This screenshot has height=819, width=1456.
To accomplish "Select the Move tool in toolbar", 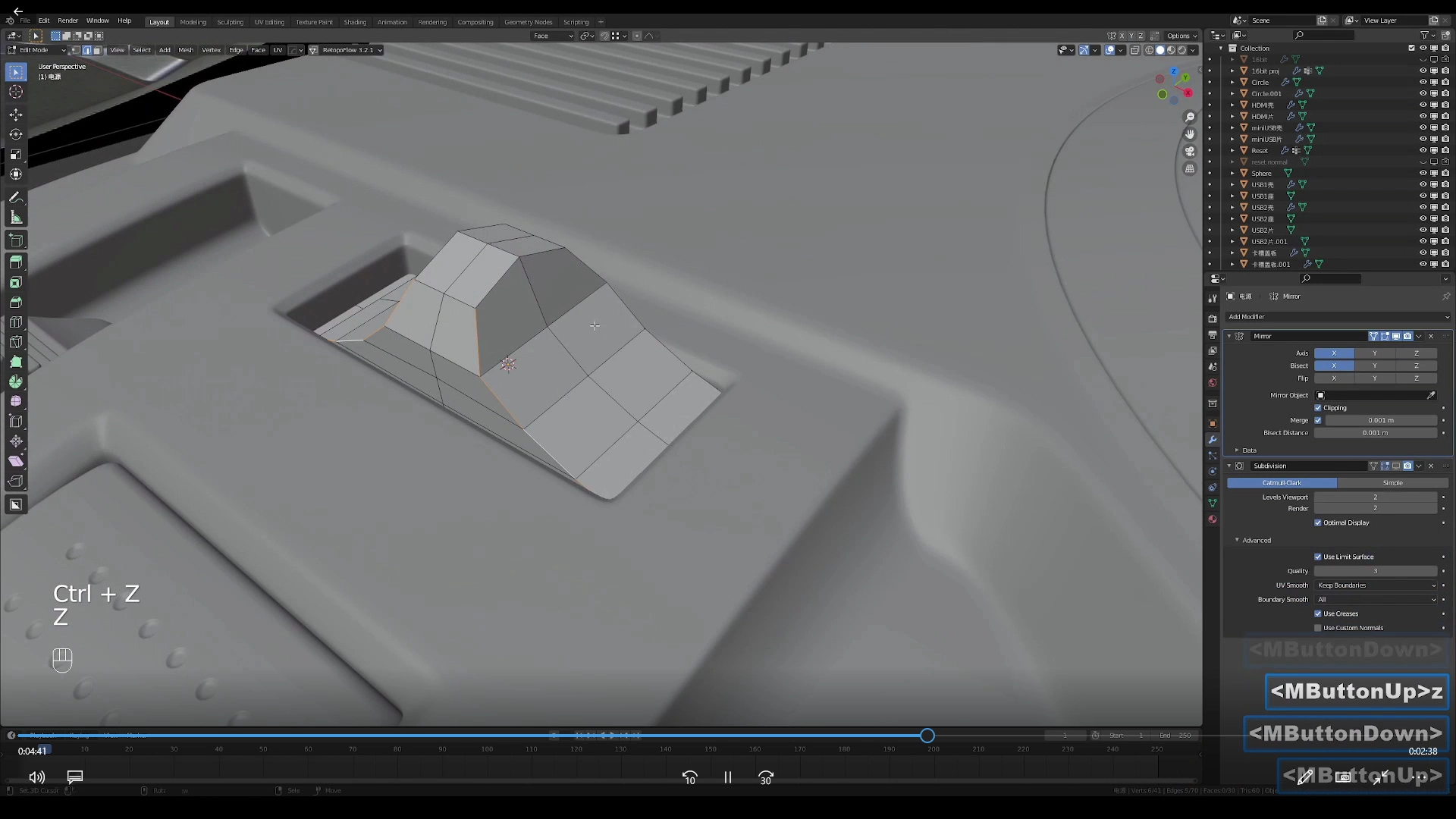I will click(16, 115).
